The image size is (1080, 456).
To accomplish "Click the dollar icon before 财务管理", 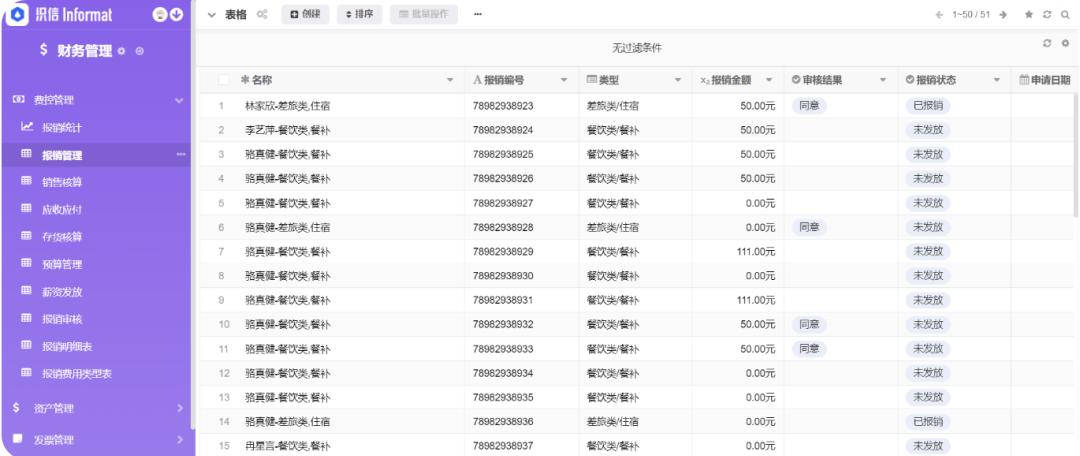I will tap(43, 50).
